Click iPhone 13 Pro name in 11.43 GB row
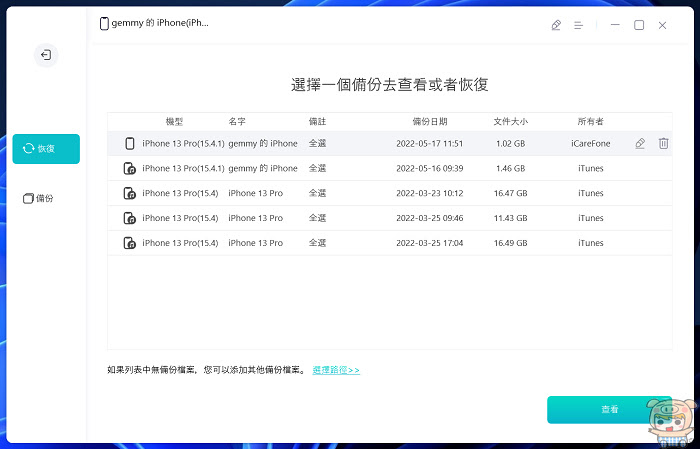This screenshot has width=700, height=449. click(x=256, y=219)
